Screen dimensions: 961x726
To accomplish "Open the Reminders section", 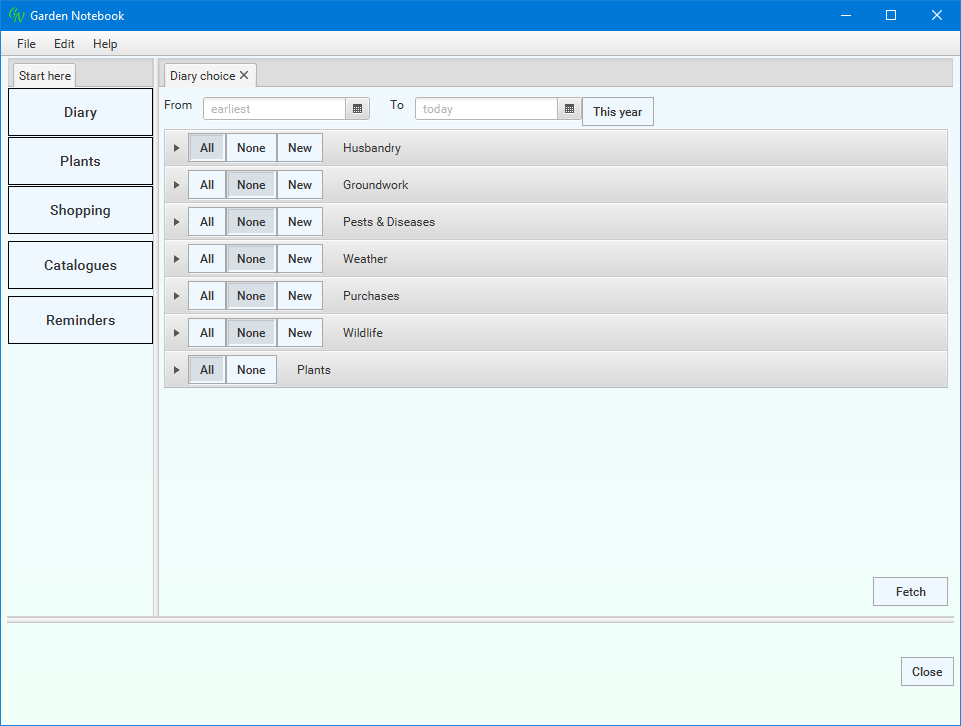I will (80, 321).
